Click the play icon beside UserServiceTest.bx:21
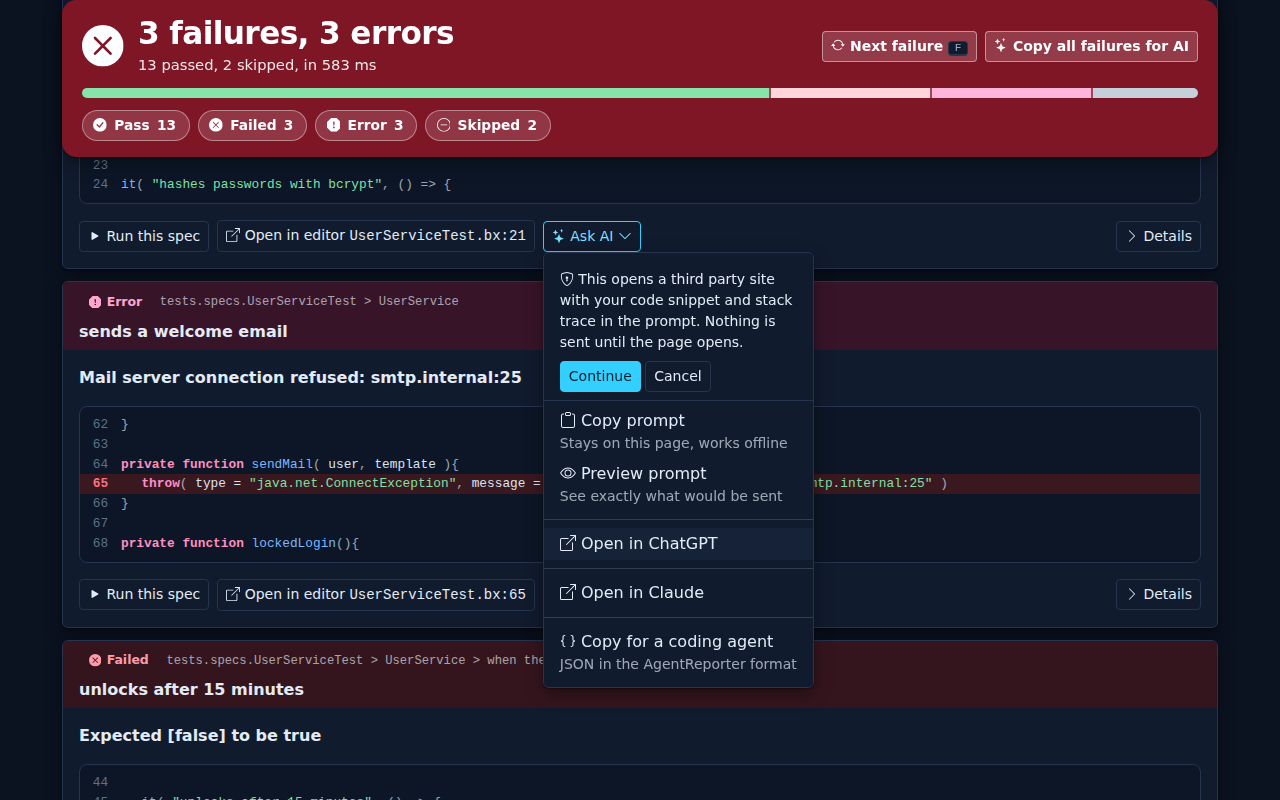Image resolution: width=1280 pixels, height=800 pixels. click(x=95, y=236)
